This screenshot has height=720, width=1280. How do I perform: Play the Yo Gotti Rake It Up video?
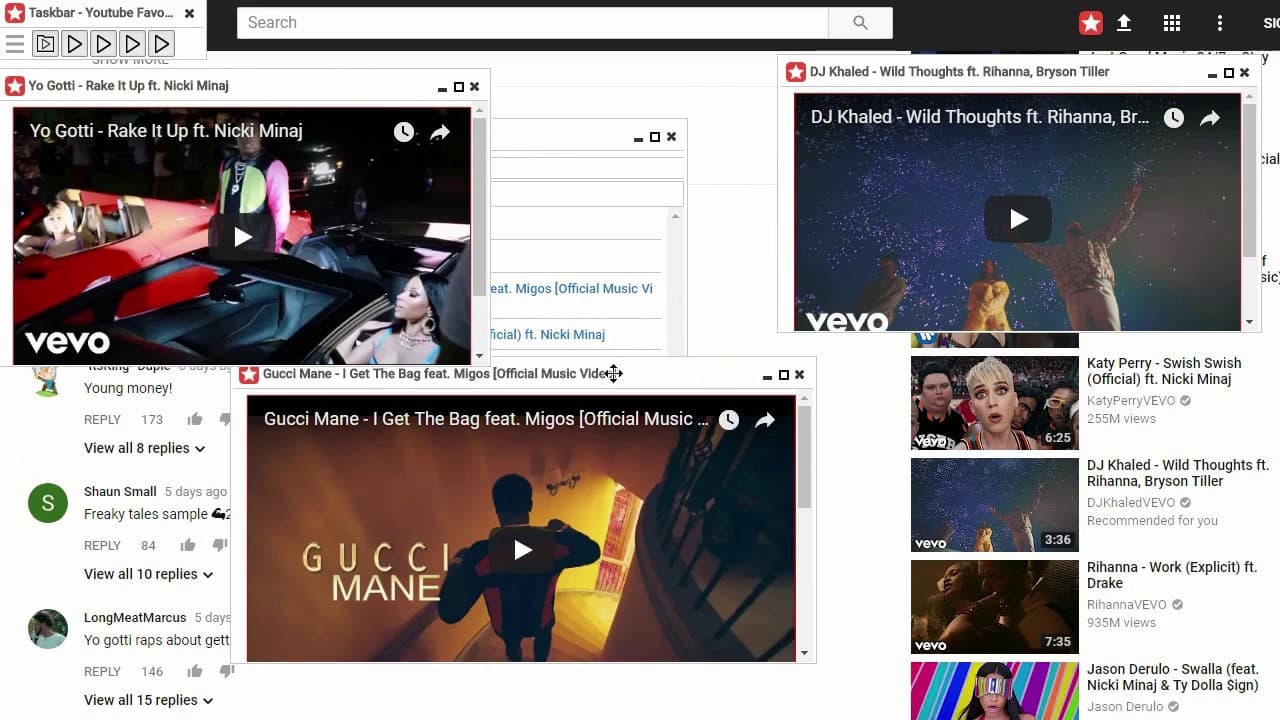point(242,237)
